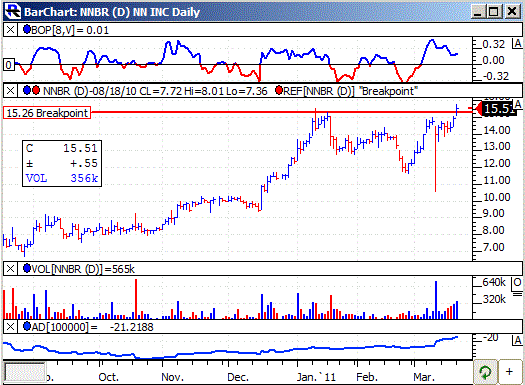The image size is (525, 385).
Task: Click the 7.00 price axis label
Action: 493,247
